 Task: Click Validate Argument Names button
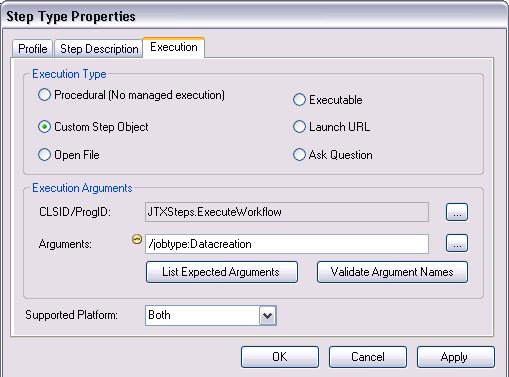[392, 272]
